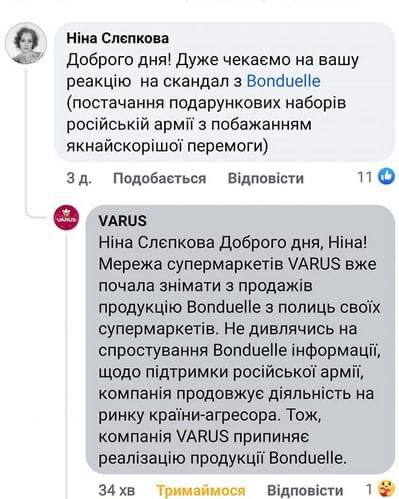
Task: Click Подобається under Ніна's comment
Action: pyautogui.click(x=160, y=178)
